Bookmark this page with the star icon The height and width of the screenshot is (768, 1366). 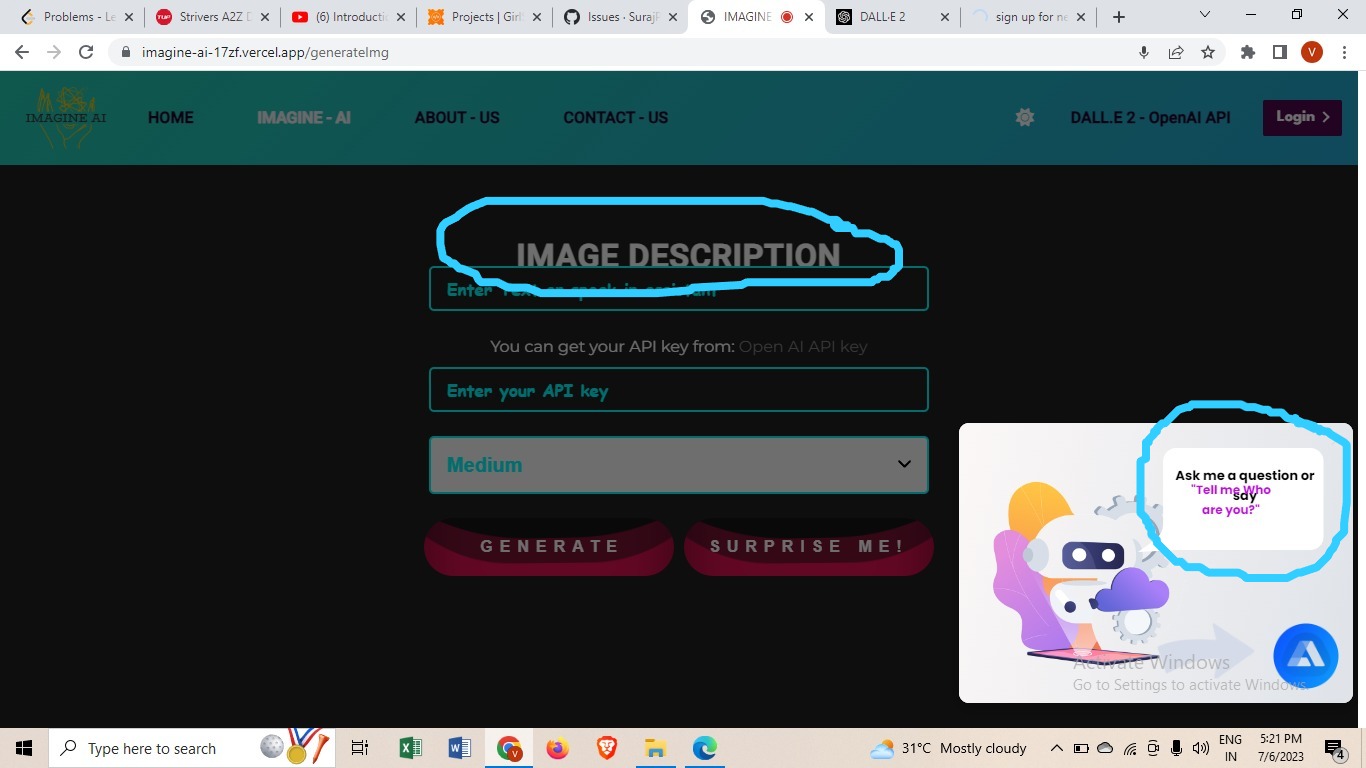coord(1208,52)
